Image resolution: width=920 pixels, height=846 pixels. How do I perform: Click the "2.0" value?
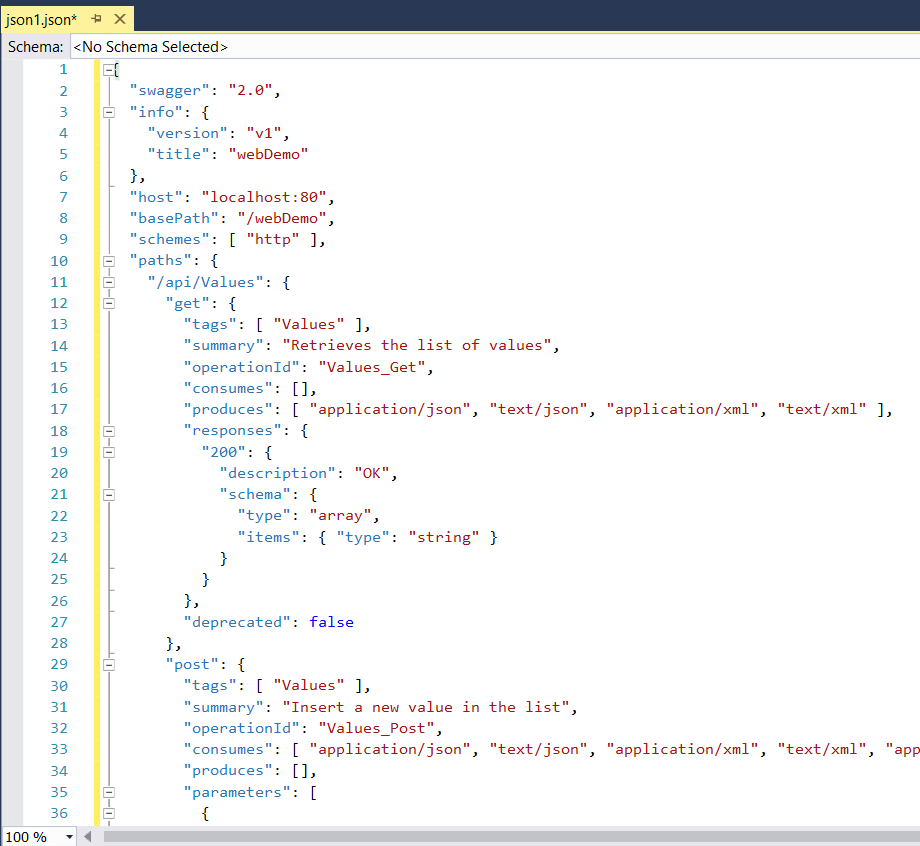251,90
